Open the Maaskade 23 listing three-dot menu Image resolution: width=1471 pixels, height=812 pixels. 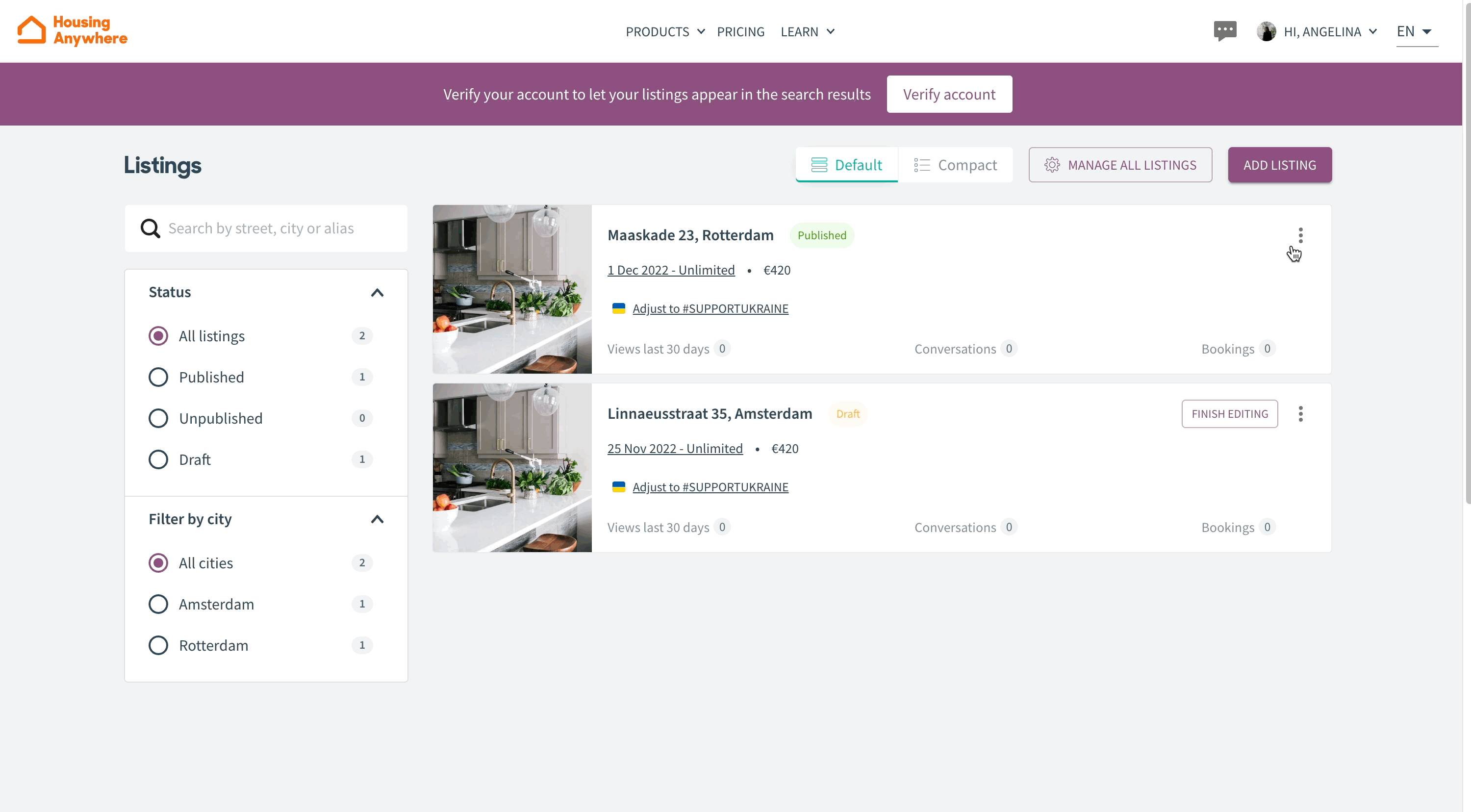[1300, 235]
